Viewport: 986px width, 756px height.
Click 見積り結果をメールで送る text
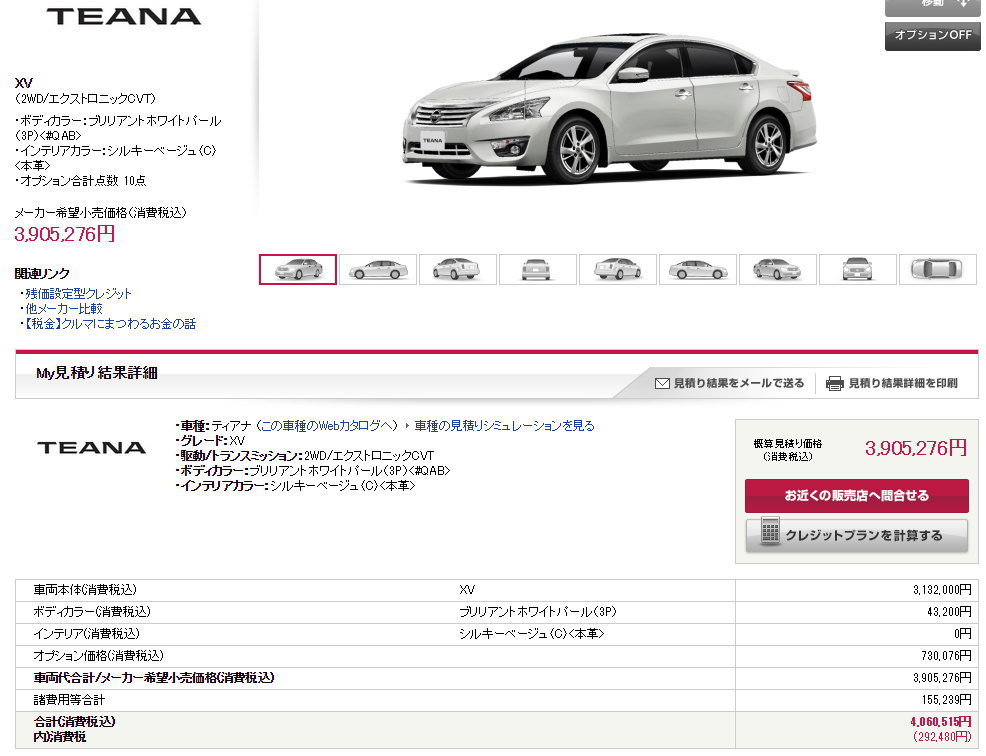739,383
